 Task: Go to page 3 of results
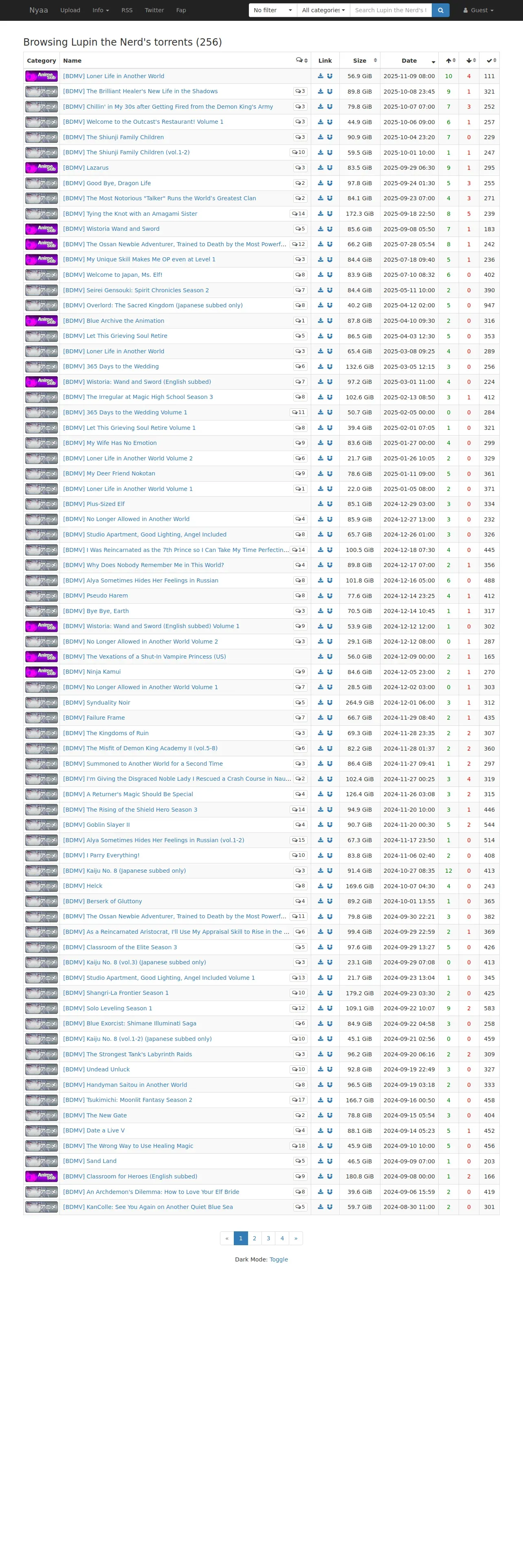(268, 1238)
